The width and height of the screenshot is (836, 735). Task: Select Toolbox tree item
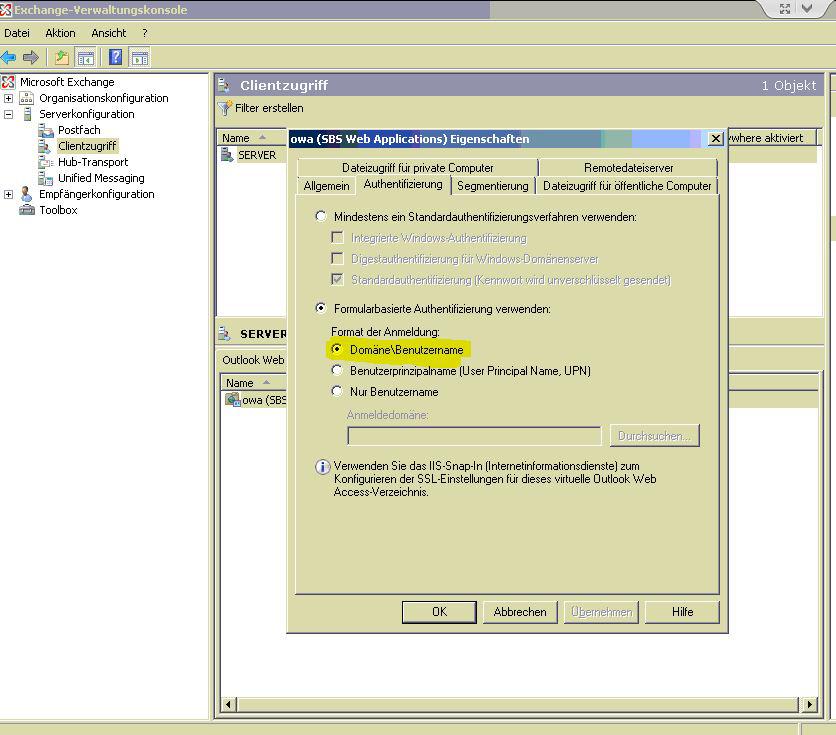coord(58,210)
